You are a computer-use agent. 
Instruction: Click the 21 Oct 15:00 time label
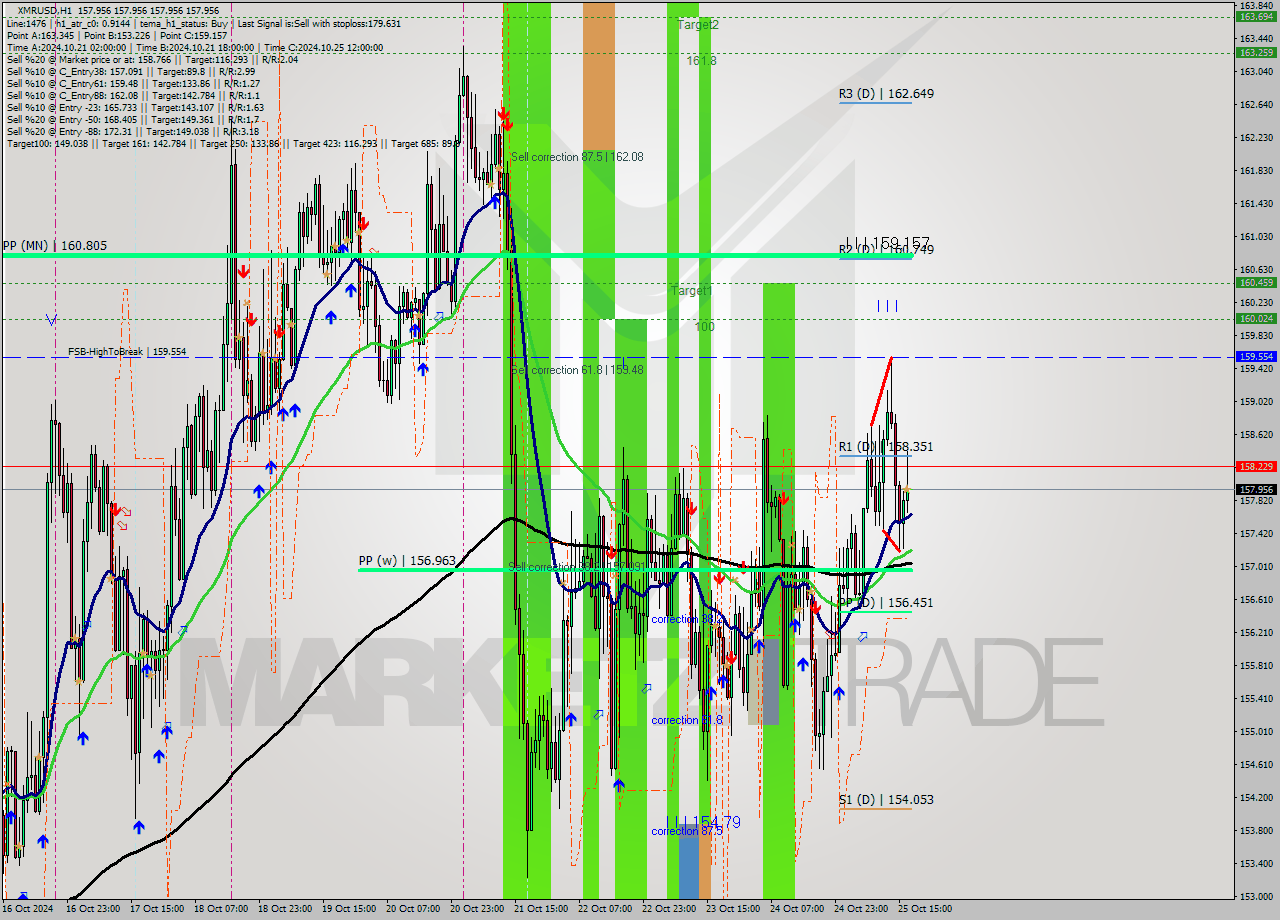(539, 909)
